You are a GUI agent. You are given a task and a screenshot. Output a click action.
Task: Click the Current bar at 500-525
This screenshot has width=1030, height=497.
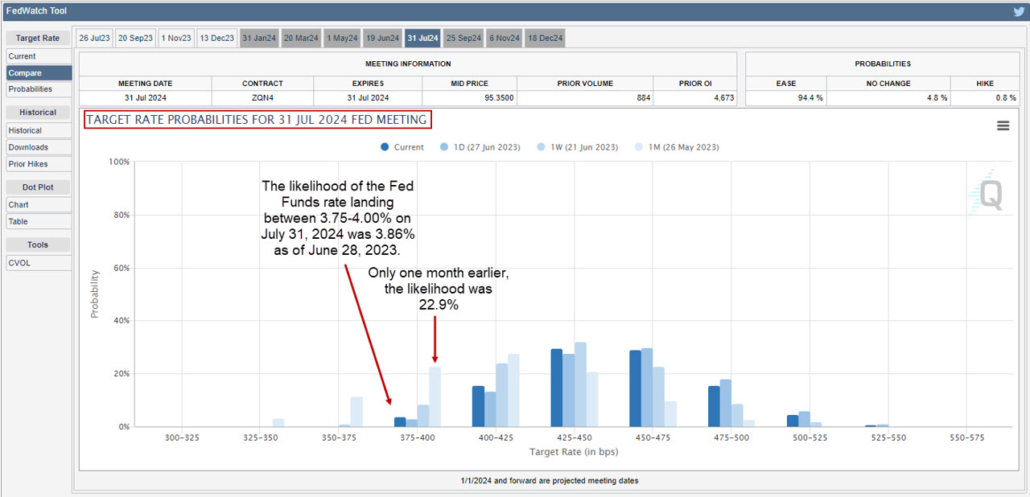pyautogui.click(x=793, y=421)
